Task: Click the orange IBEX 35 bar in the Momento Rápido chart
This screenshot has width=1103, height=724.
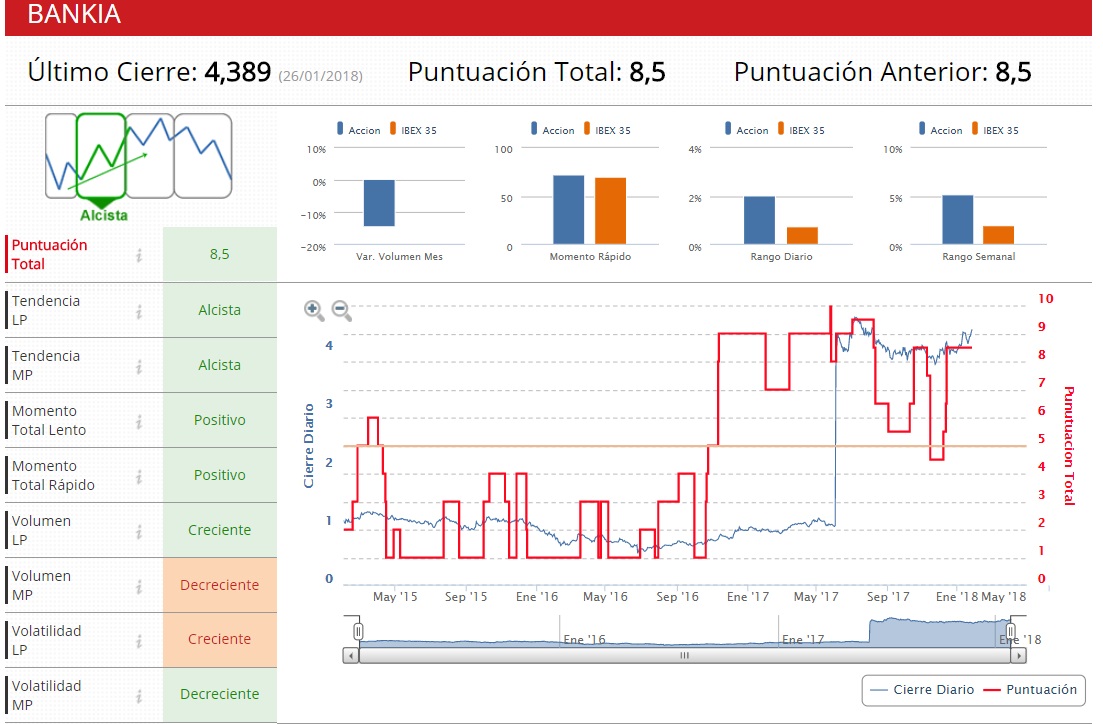Action: (x=611, y=211)
